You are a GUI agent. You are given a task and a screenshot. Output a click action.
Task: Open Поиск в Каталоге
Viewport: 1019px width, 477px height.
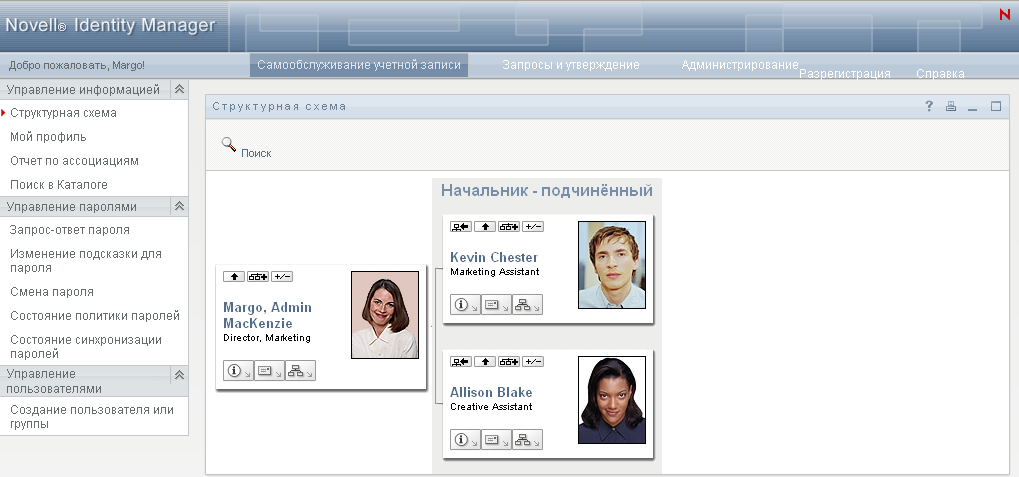pos(58,185)
